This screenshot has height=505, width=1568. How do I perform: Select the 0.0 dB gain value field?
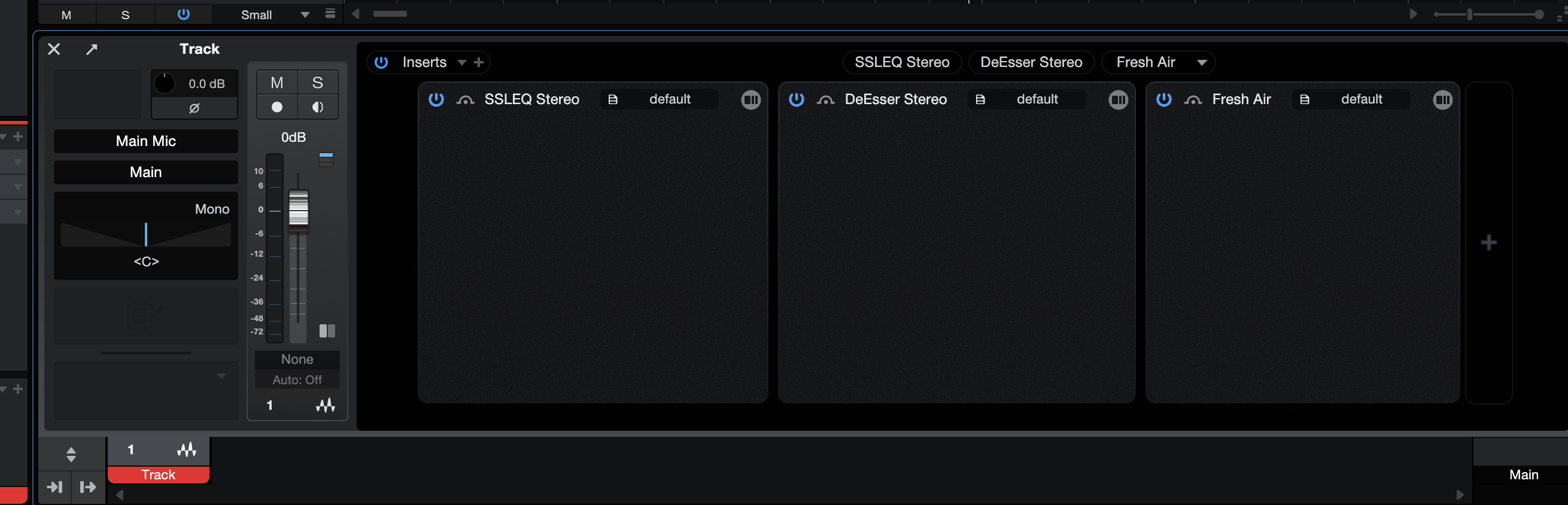coord(206,84)
